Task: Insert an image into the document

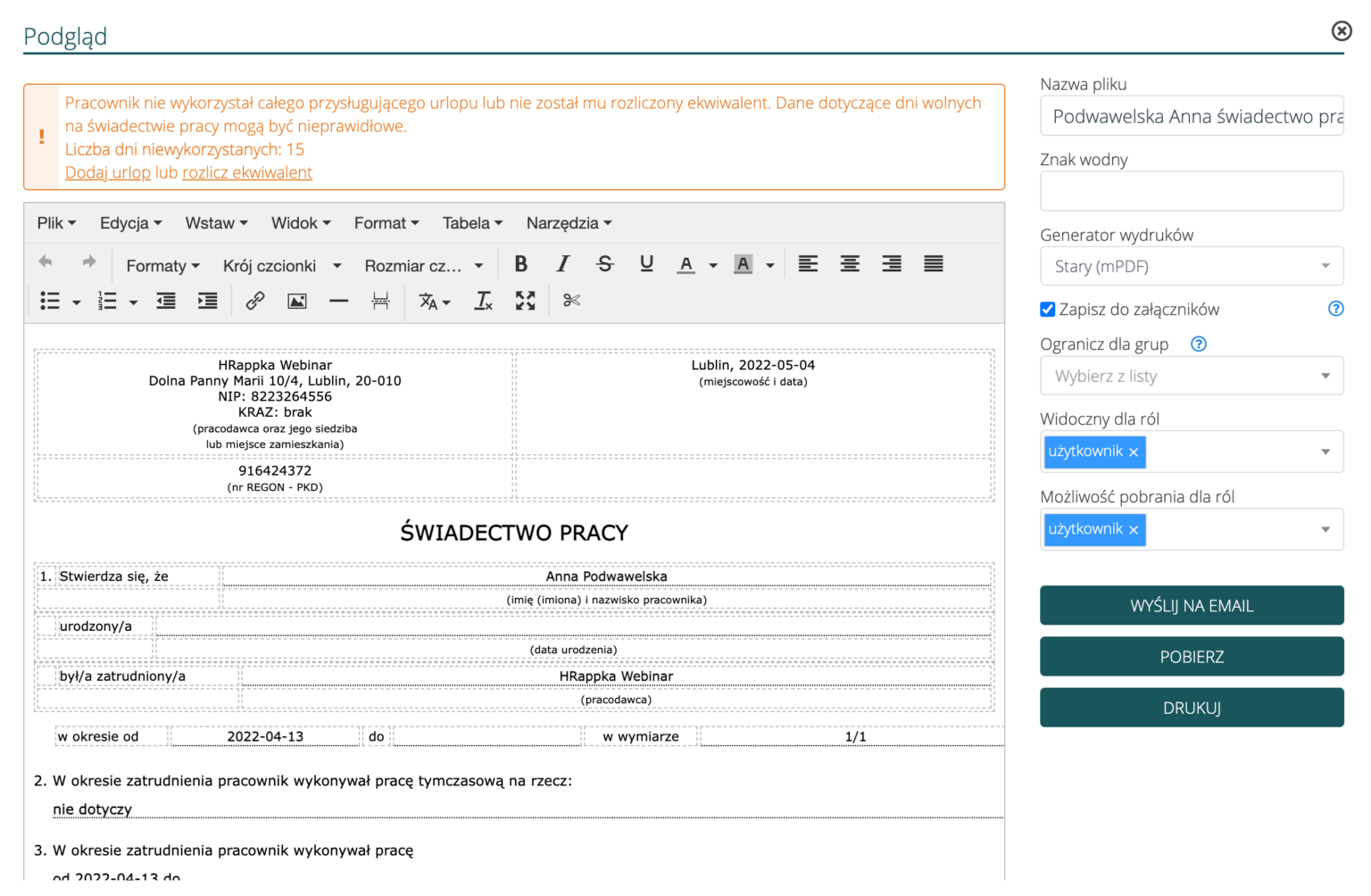Action: click(x=296, y=302)
